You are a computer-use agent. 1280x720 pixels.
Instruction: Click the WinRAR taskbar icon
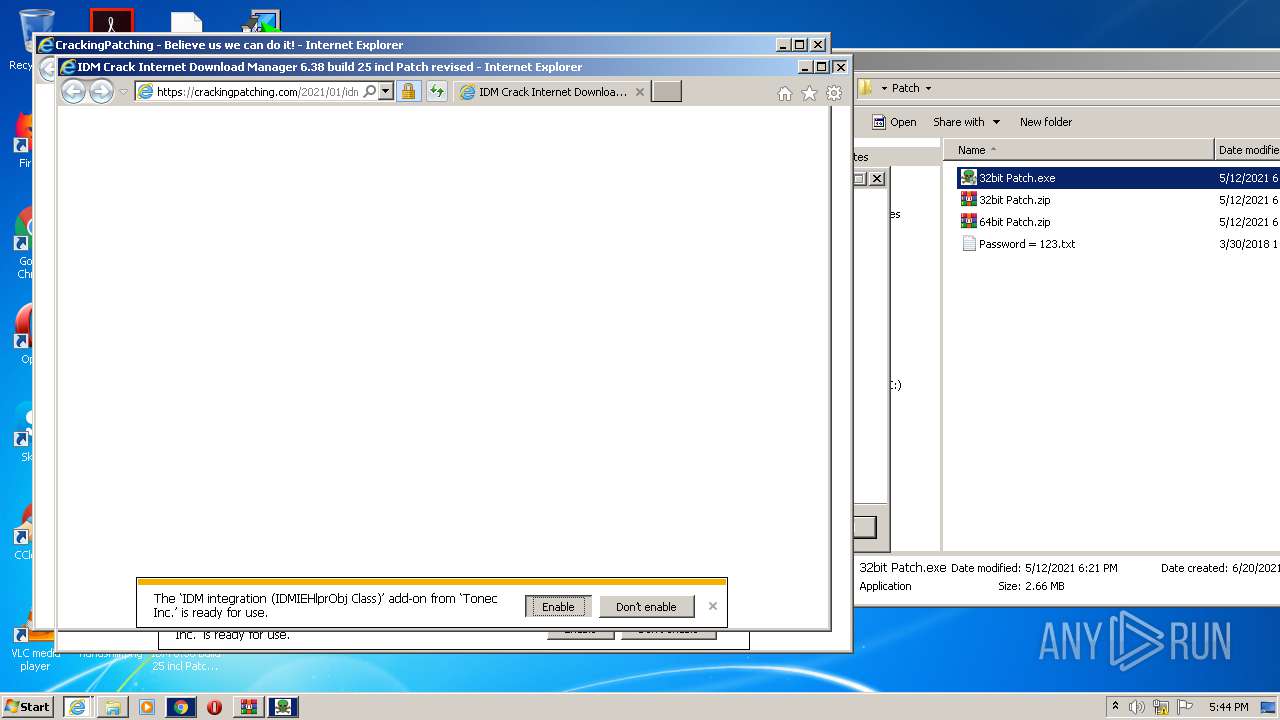tap(249, 707)
